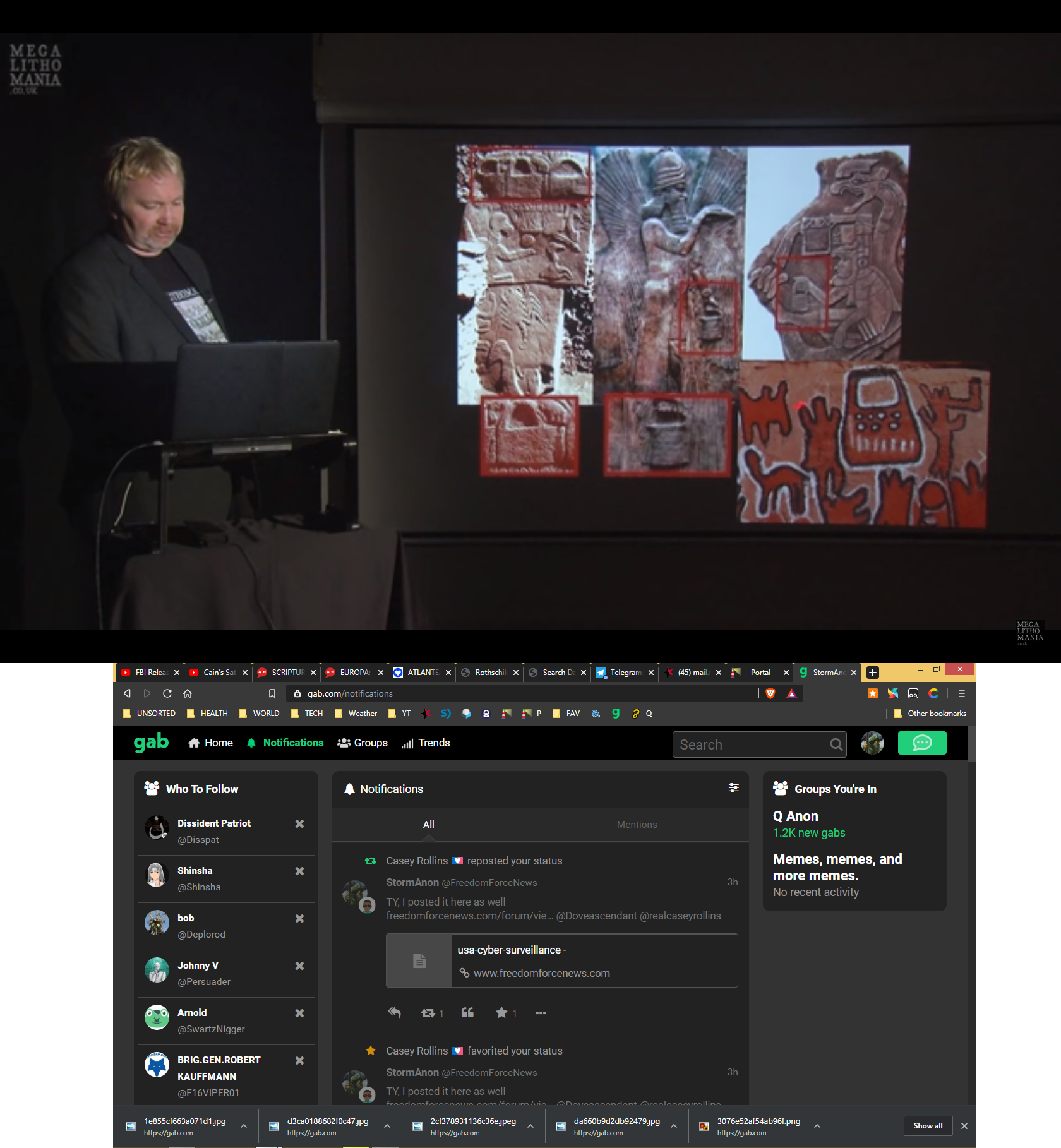Image resolution: width=1061 pixels, height=1148 pixels.
Task: Open the Q Anon group link
Action: pyautogui.click(x=795, y=816)
